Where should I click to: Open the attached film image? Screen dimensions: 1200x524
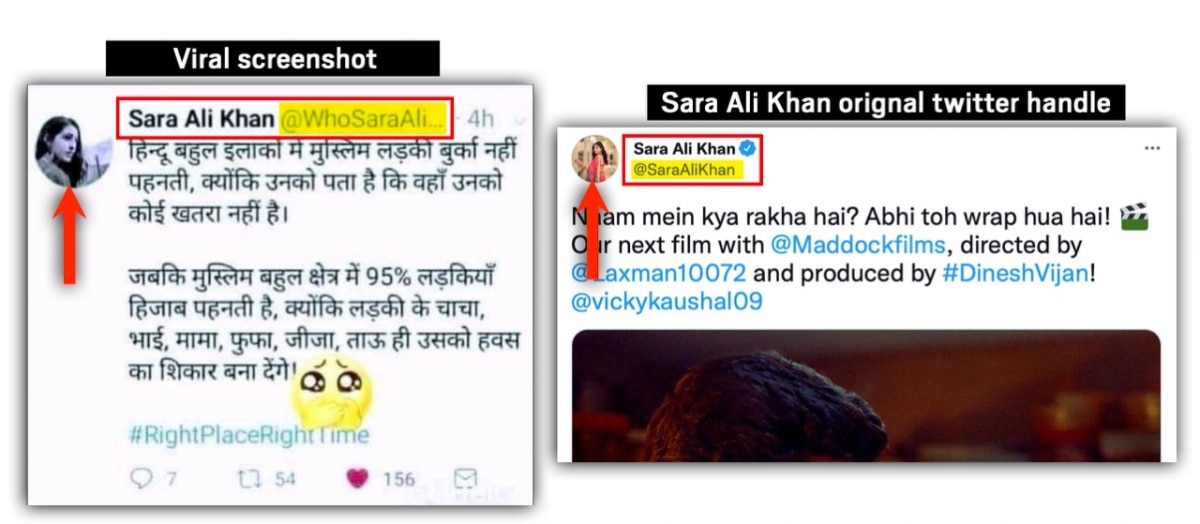point(866,396)
